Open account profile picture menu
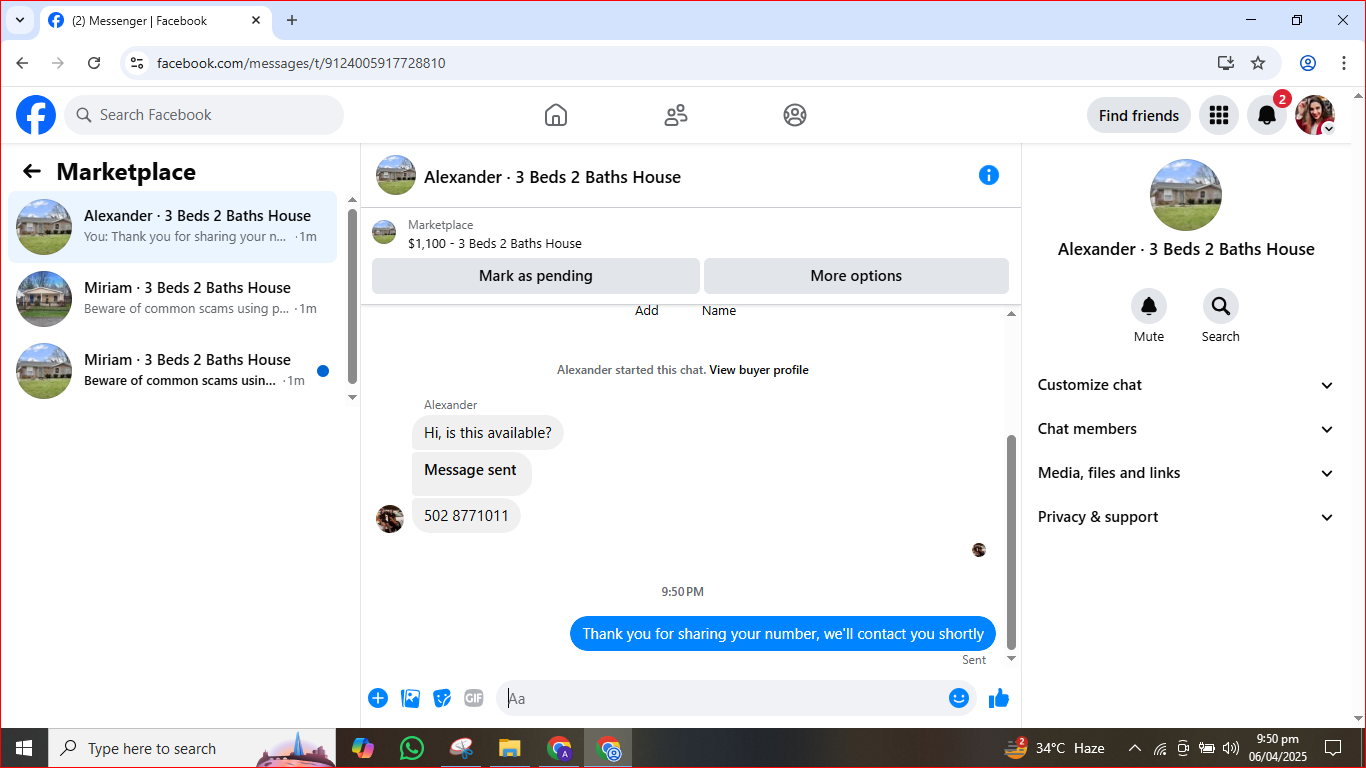 click(1315, 115)
